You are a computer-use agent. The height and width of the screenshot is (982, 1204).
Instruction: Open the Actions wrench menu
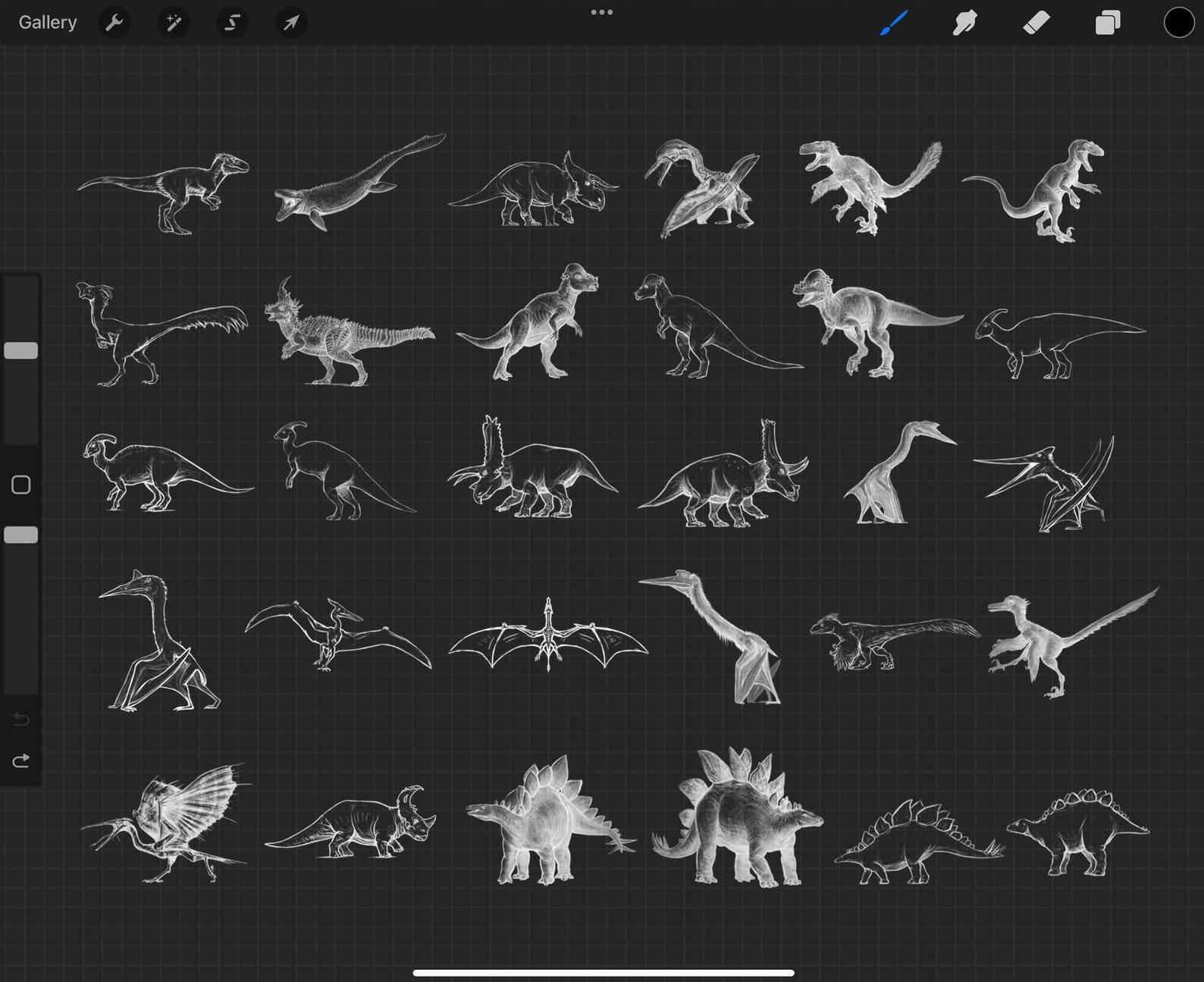tap(114, 23)
